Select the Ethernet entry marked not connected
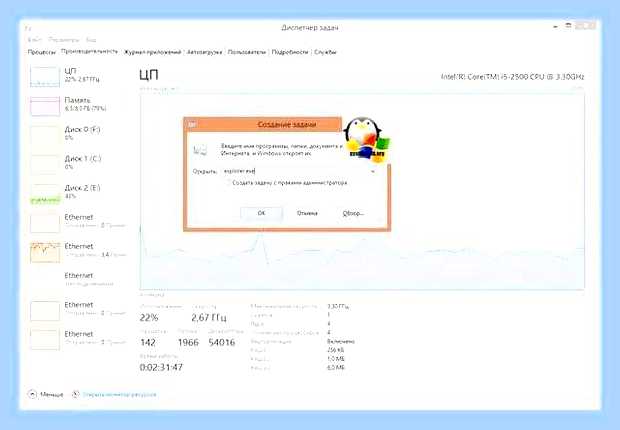620x430 pixels. (77, 280)
